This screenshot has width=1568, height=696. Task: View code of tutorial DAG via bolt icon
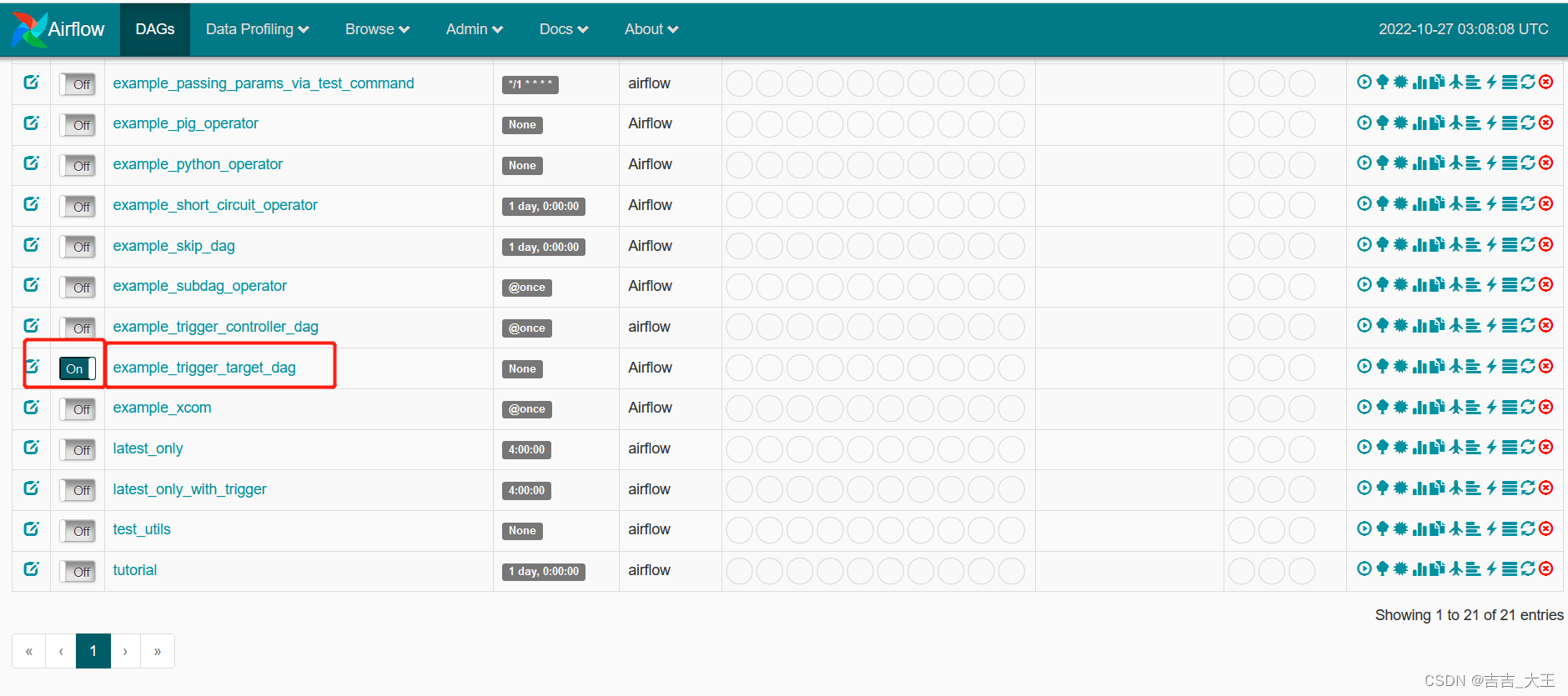tap(1492, 568)
